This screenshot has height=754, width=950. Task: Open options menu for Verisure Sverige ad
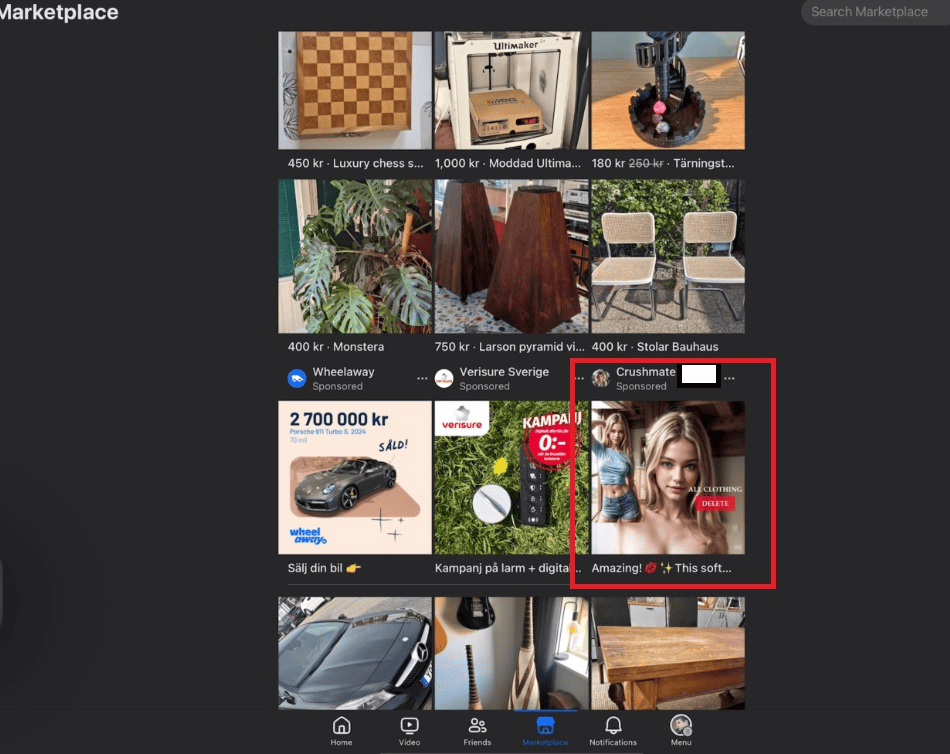tap(579, 378)
